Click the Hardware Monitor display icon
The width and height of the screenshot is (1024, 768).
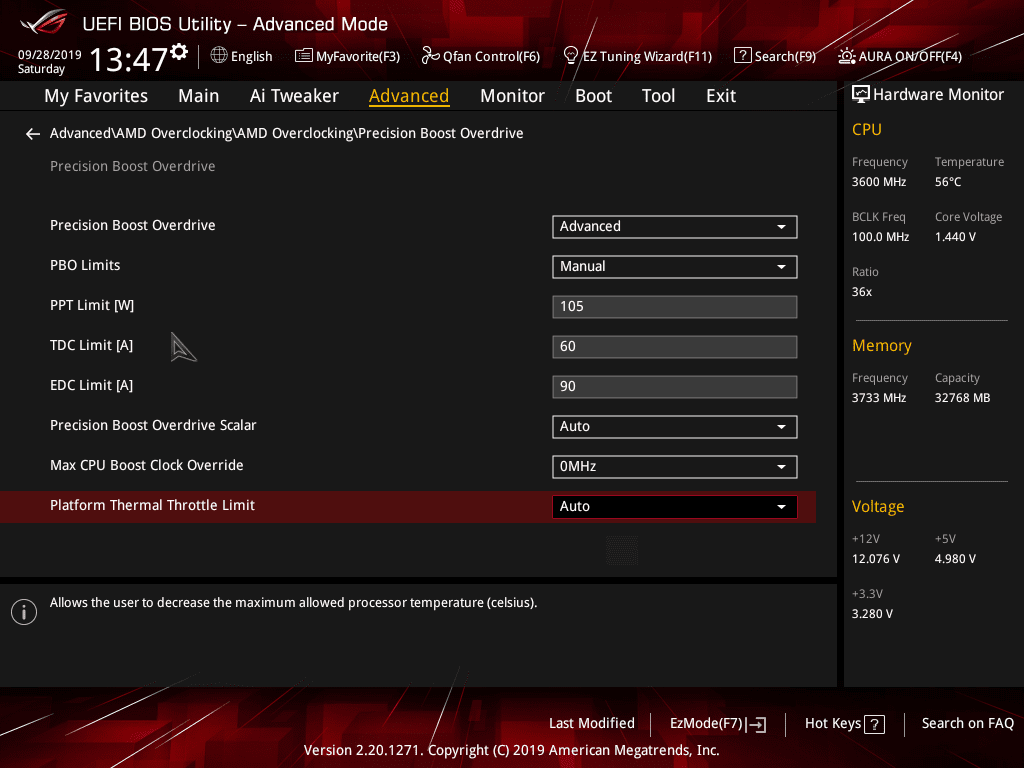pos(861,95)
